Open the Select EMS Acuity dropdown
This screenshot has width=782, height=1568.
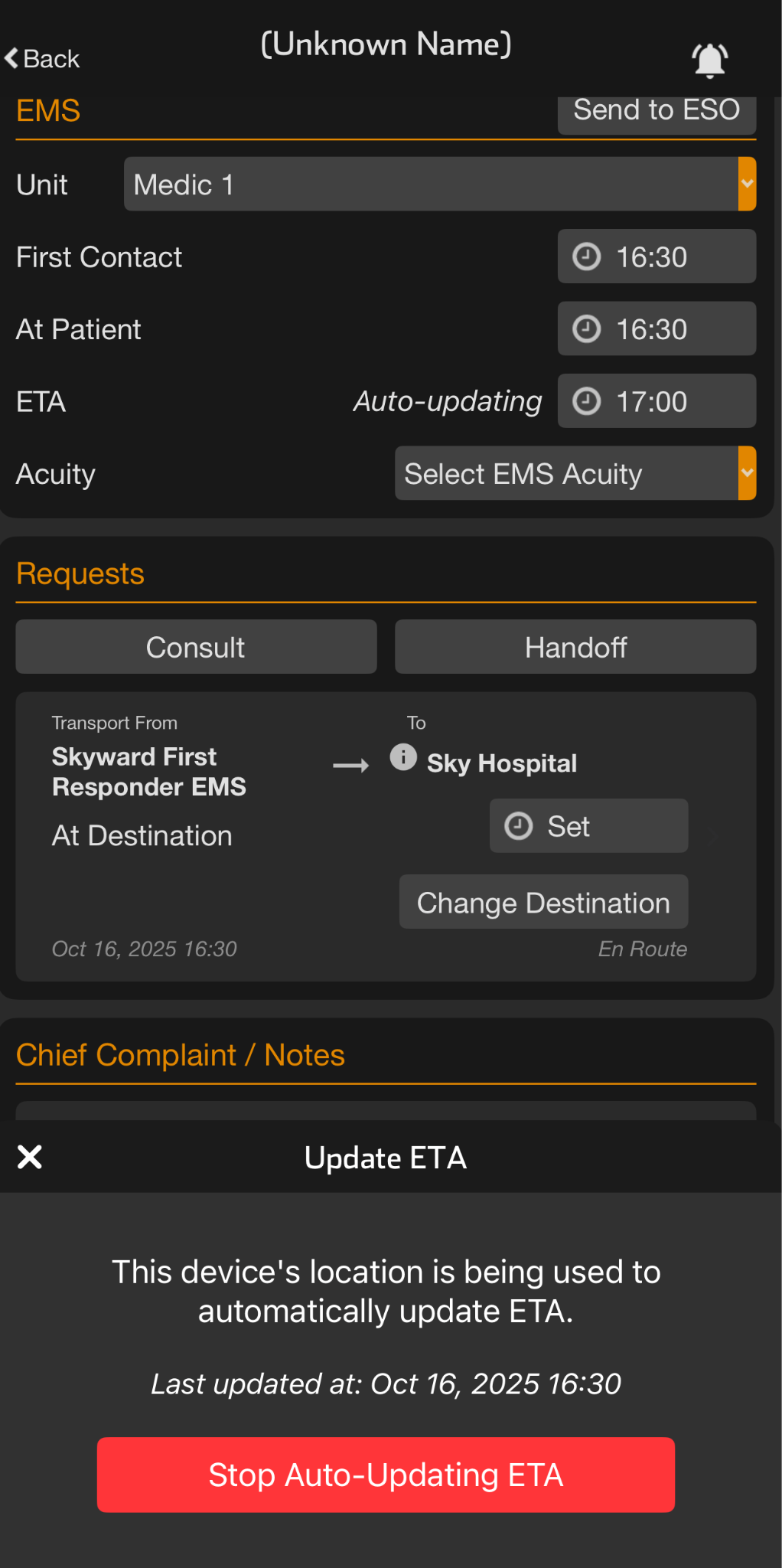point(566,474)
